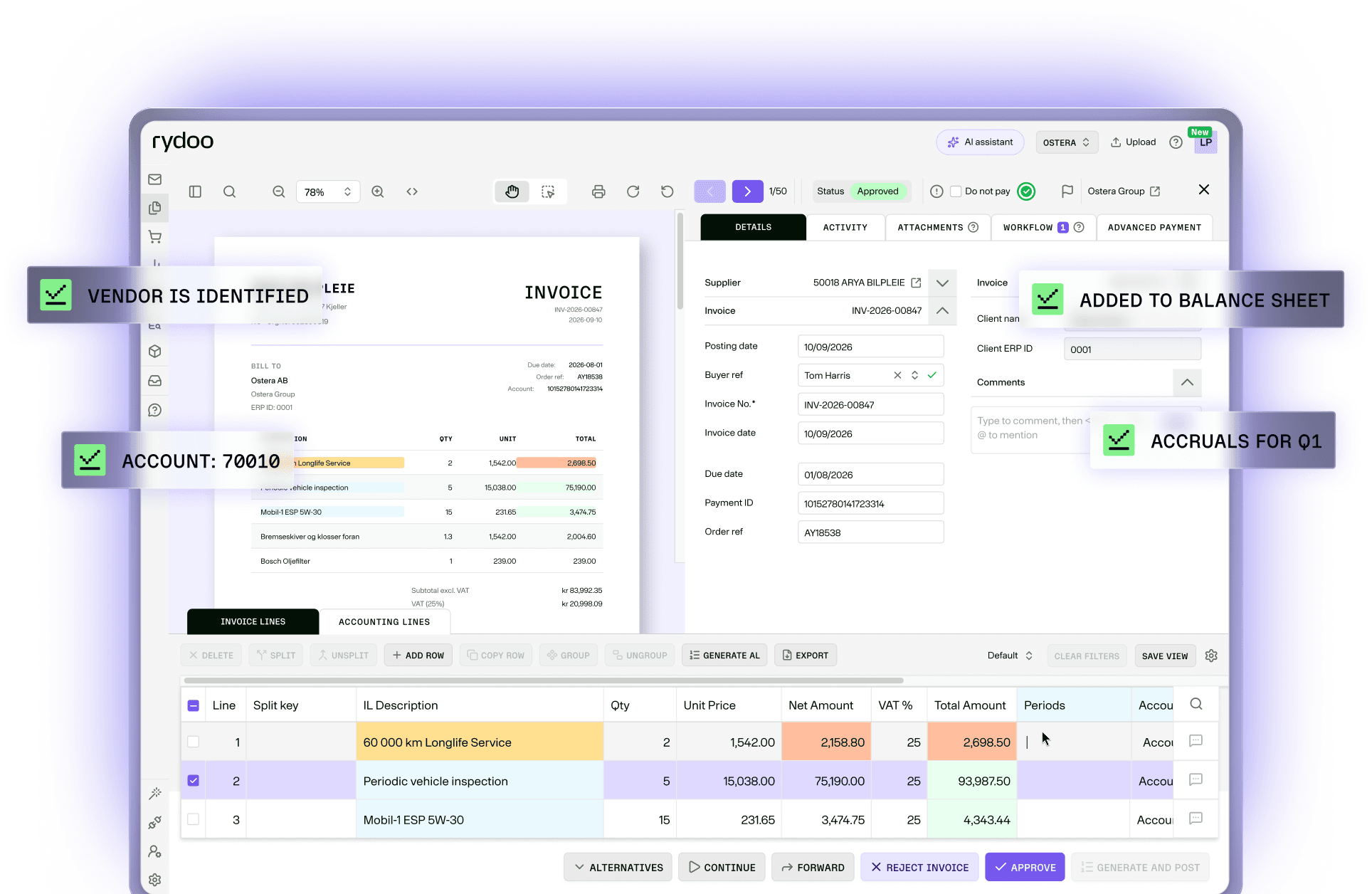Open the mail icon in sidebar
The height and width of the screenshot is (894, 1372).
tap(154, 179)
